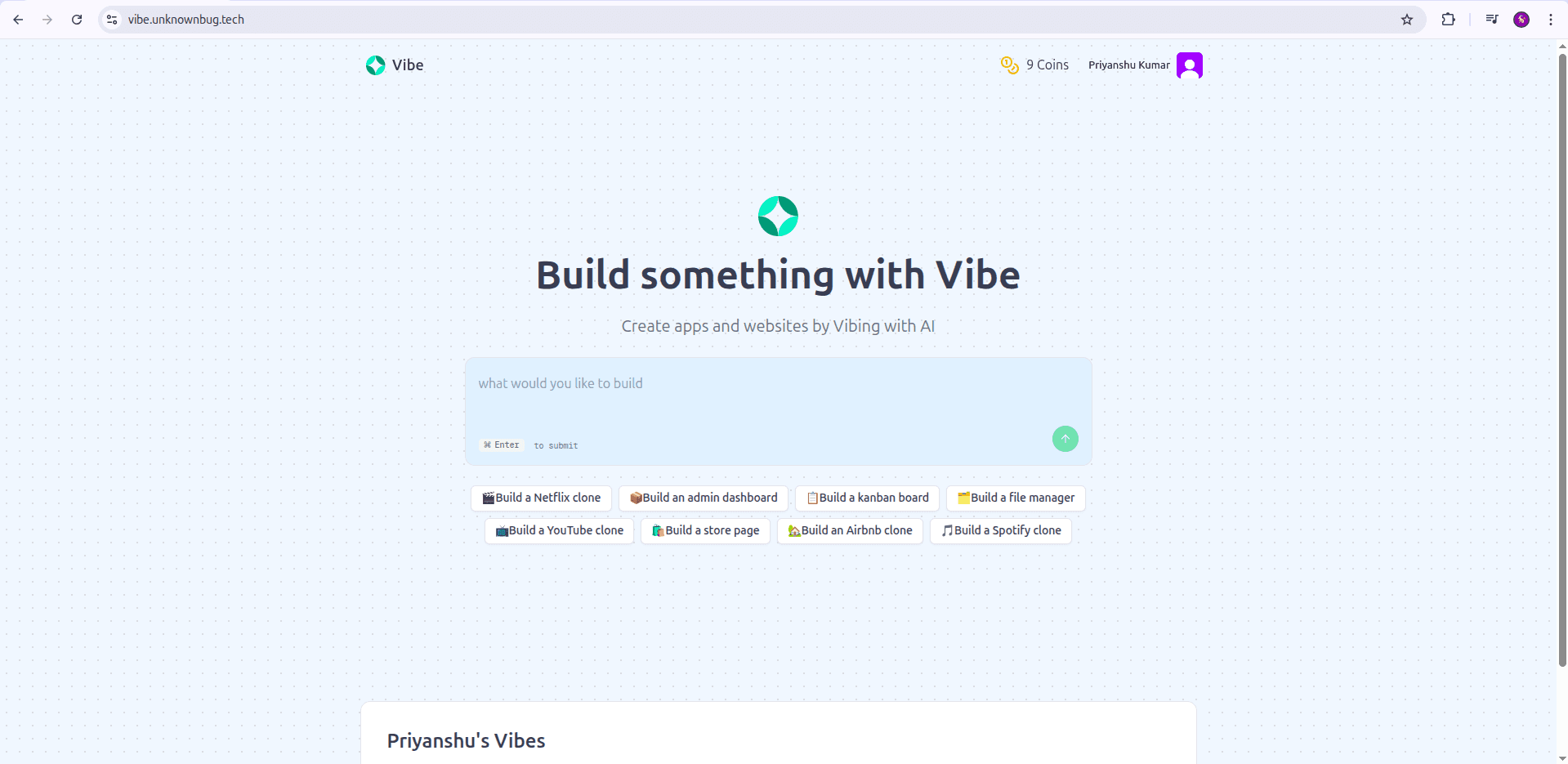Open the purple user avatar menu

1189,65
